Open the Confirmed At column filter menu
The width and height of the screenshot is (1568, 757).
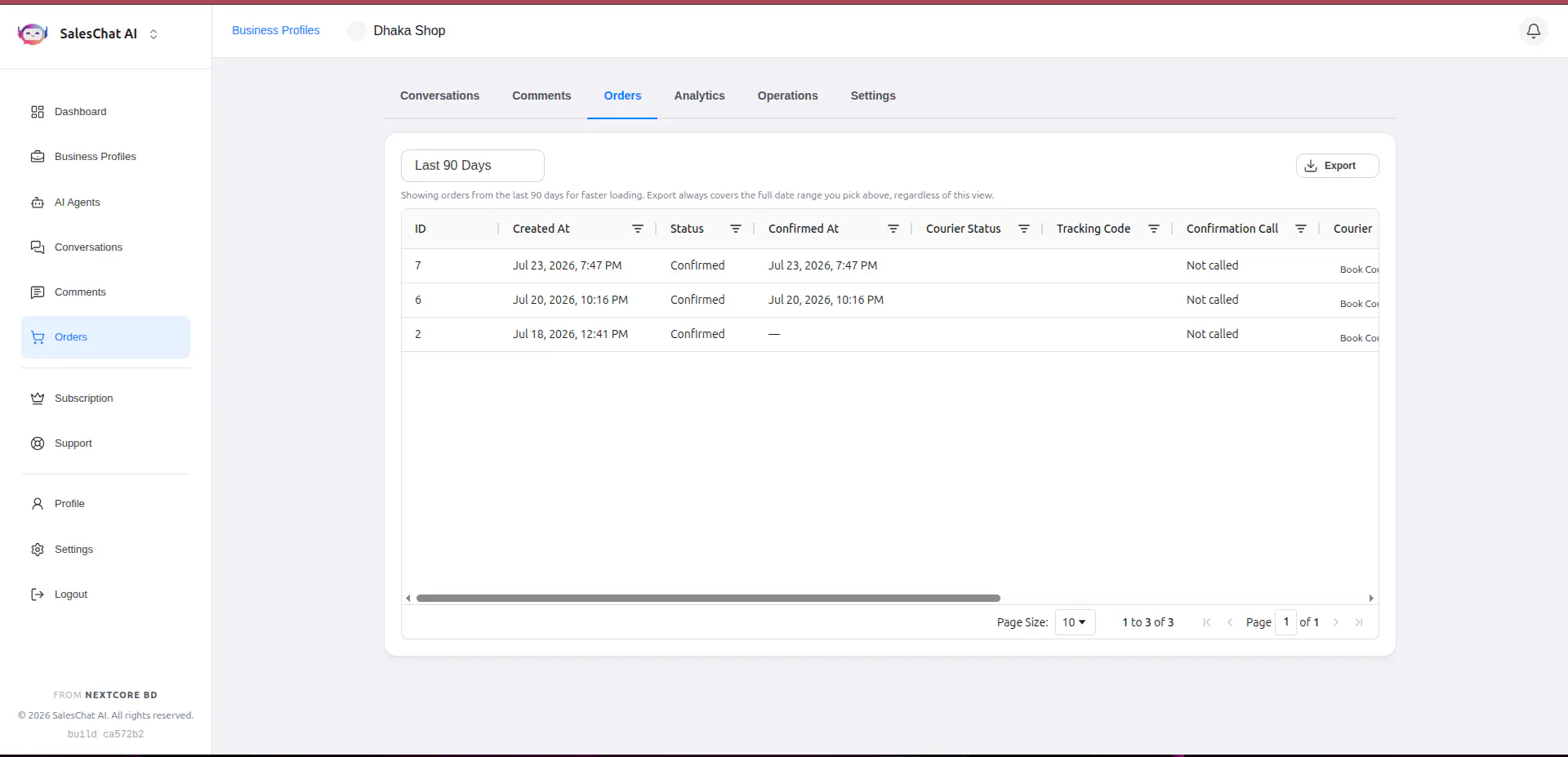[893, 229]
